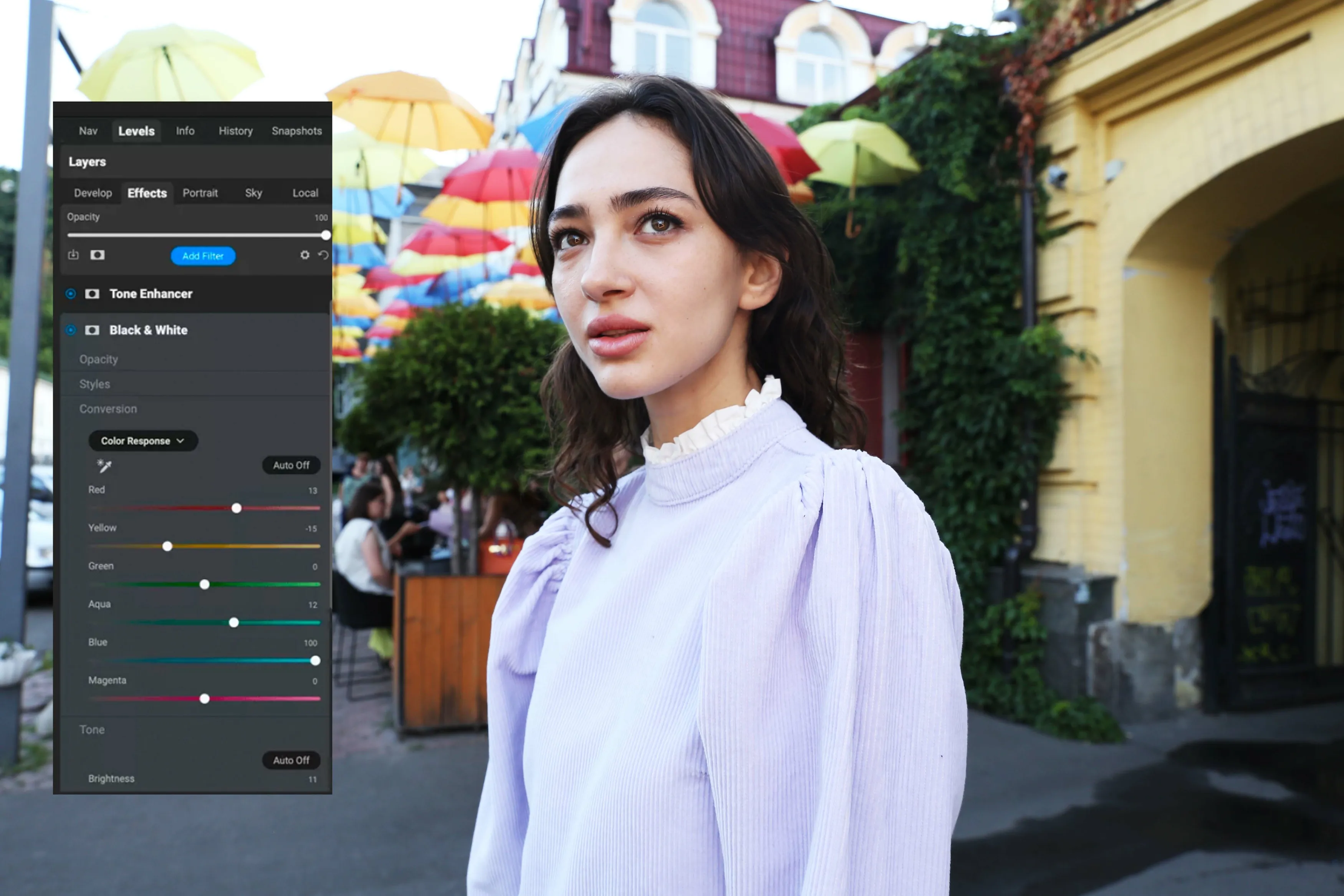Click the Add Filter button
Screen dimensions: 1344x896
(203, 256)
